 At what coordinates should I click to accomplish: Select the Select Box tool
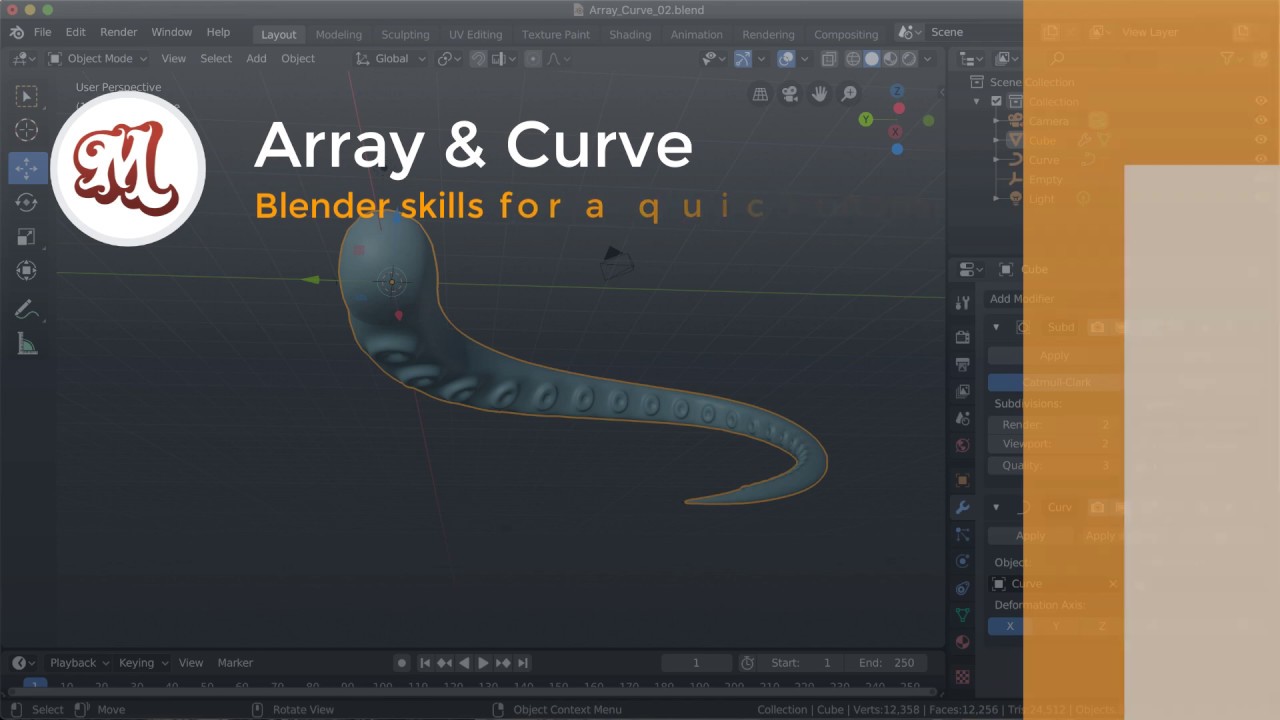click(27, 96)
